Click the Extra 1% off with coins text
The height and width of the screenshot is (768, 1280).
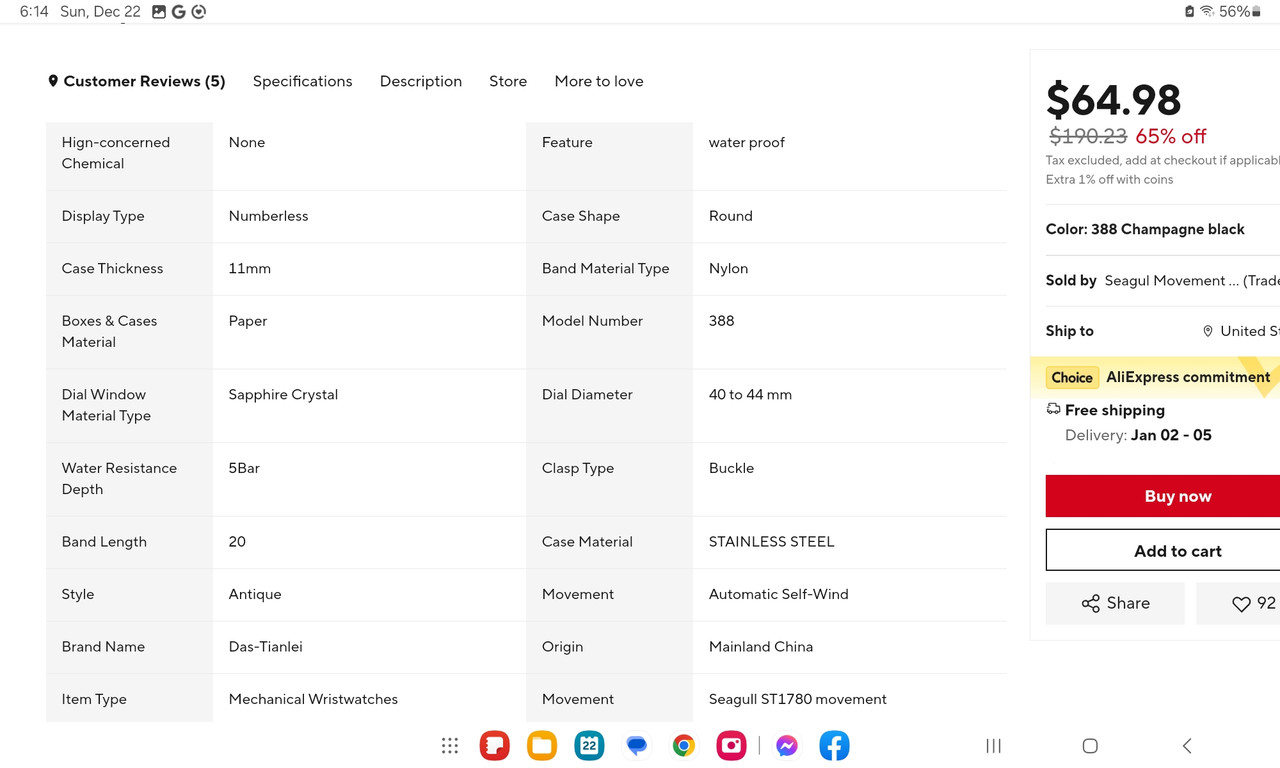[x=1110, y=180]
